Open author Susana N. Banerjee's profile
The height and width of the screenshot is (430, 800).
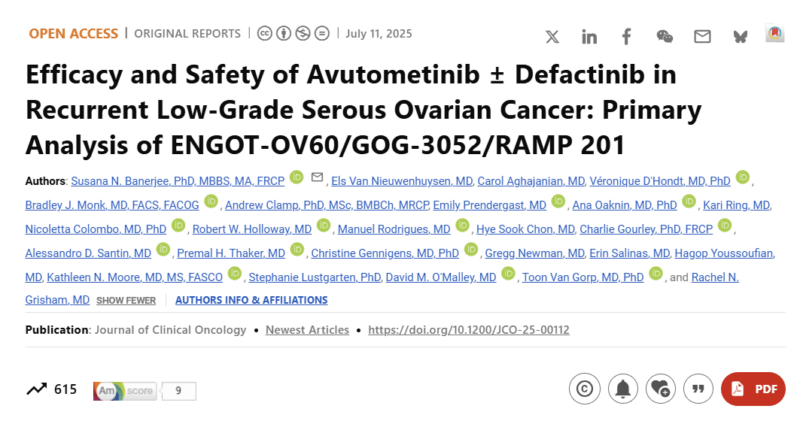[178, 181]
